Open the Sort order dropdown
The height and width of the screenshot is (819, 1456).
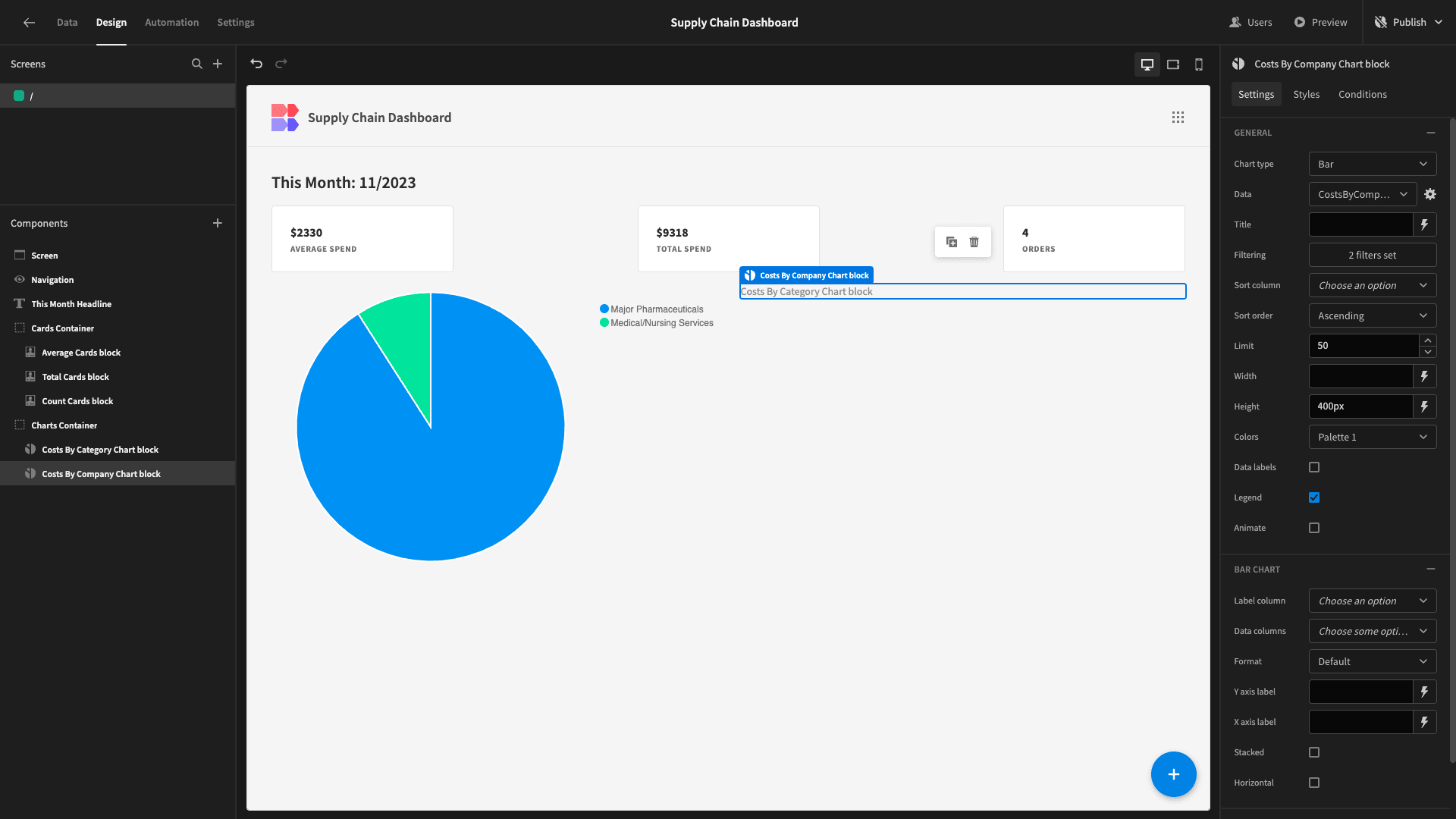1373,315
